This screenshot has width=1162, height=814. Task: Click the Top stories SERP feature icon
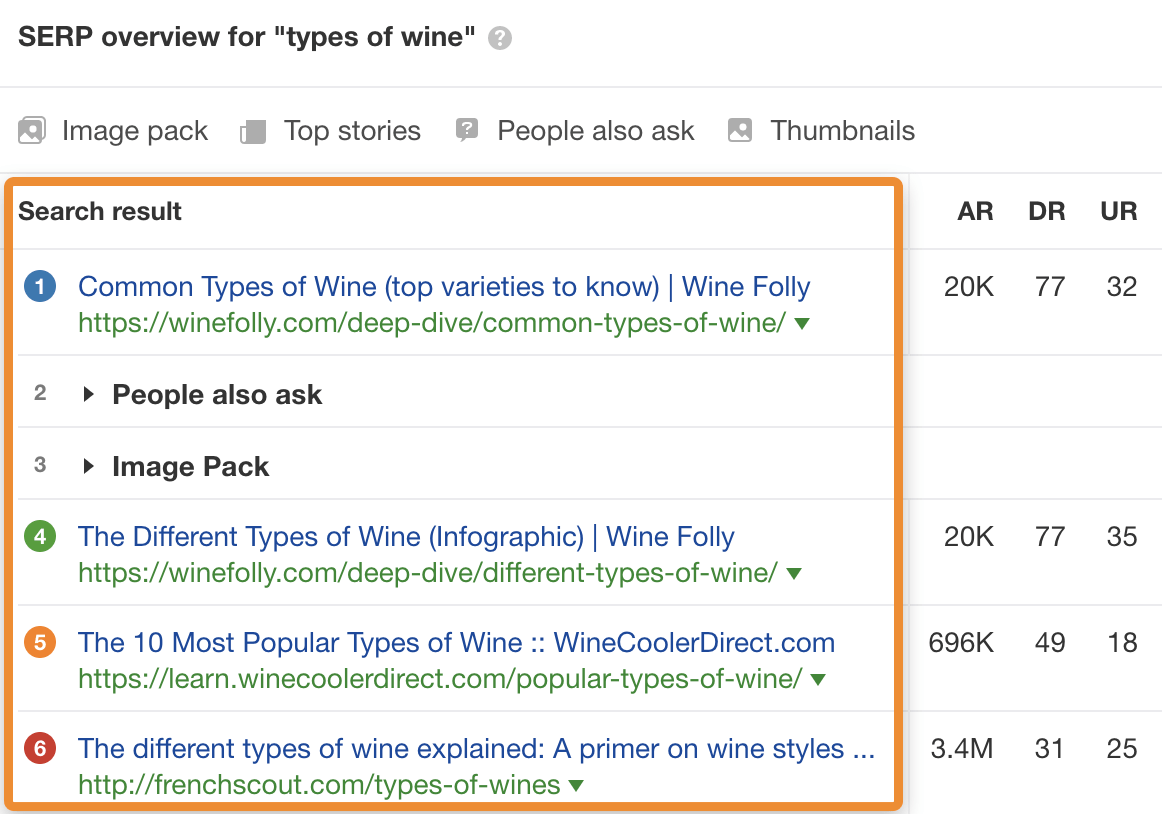click(253, 130)
